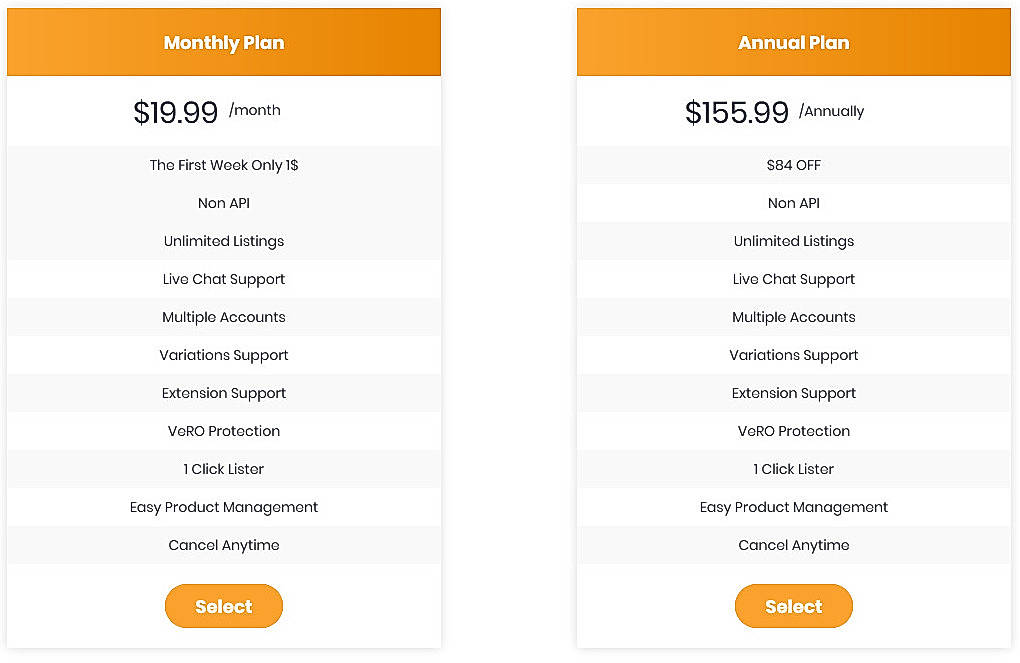Click the Monthly Plan Select button

pos(224,606)
